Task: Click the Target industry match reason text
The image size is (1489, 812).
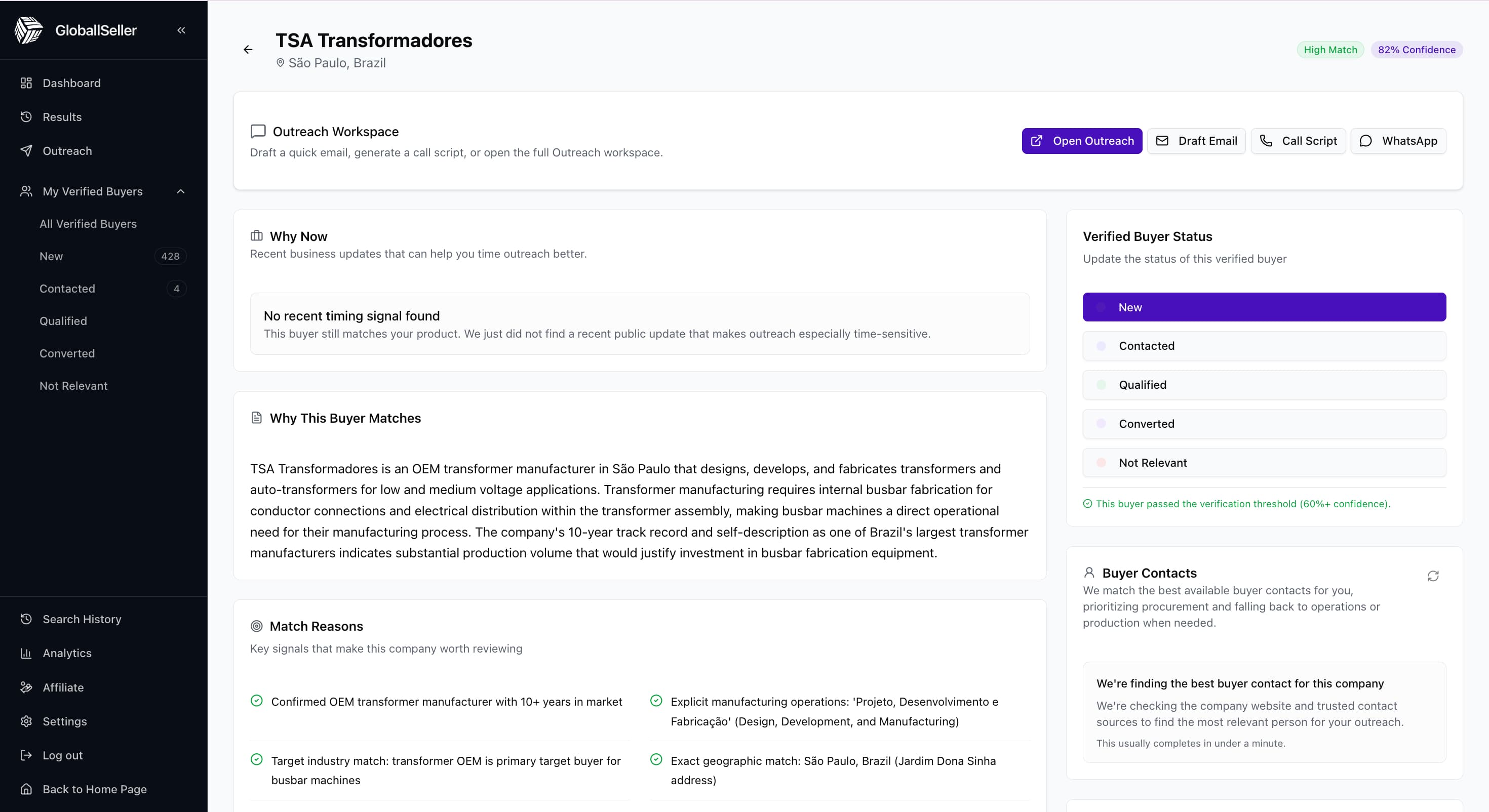Action: click(446, 770)
